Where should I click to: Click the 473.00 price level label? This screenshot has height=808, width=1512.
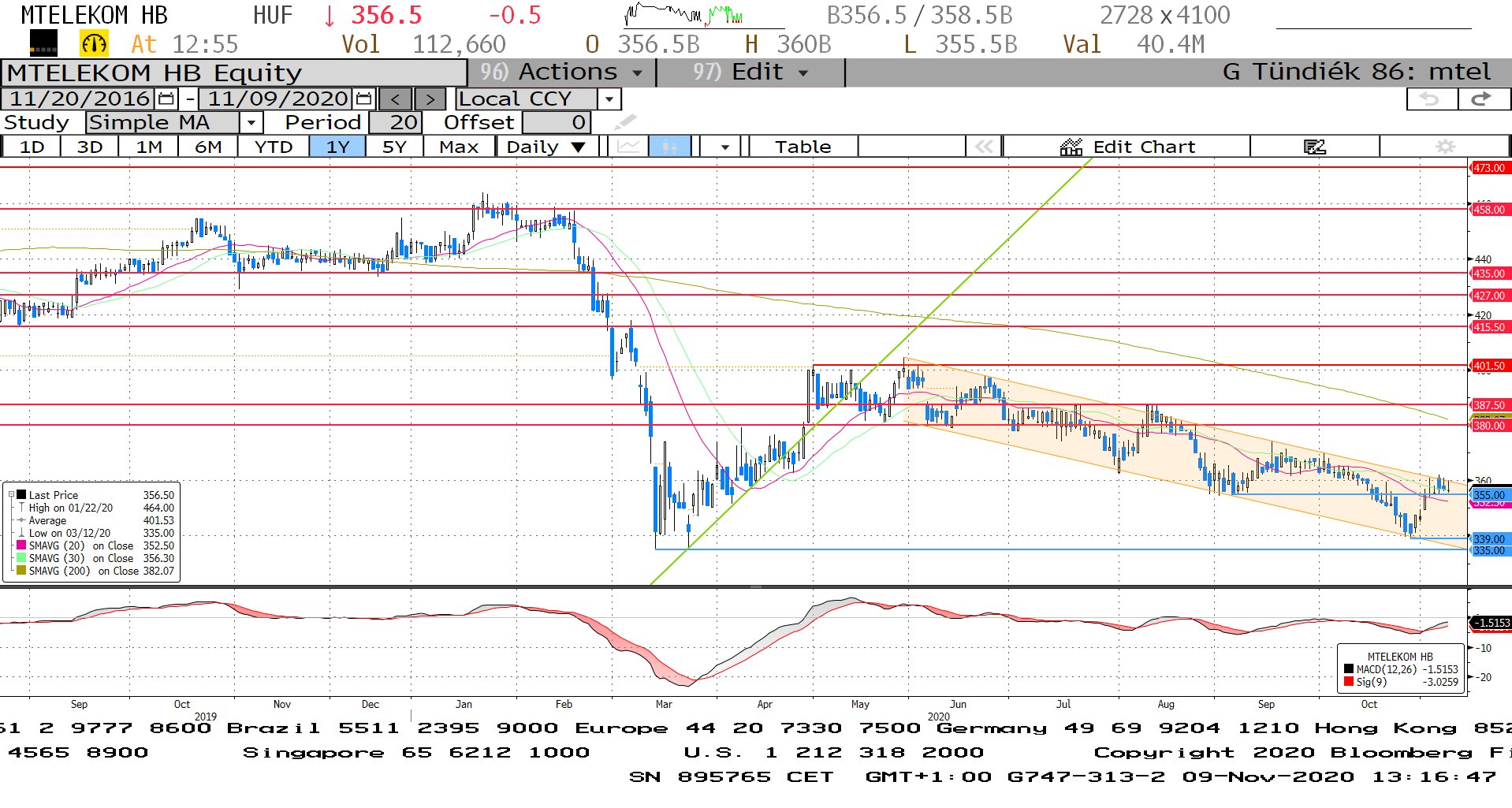(x=1489, y=168)
